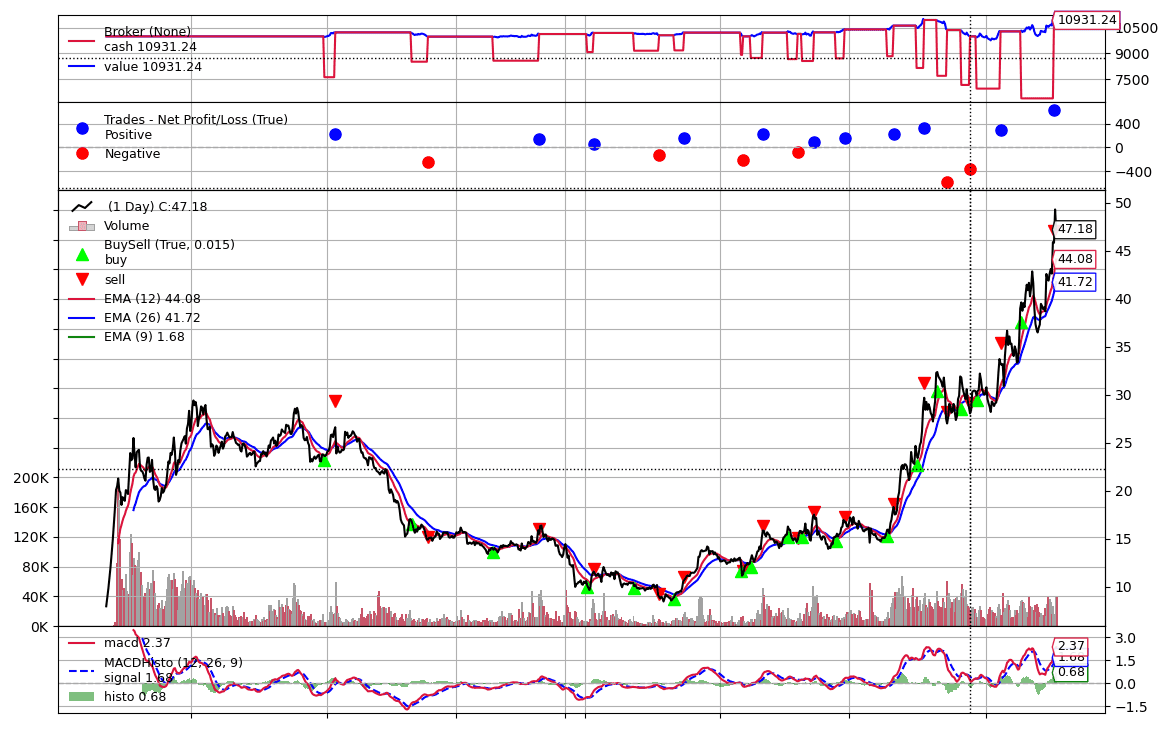Click the blue dashed signal line legend icon

pyautogui.click(x=82, y=670)
